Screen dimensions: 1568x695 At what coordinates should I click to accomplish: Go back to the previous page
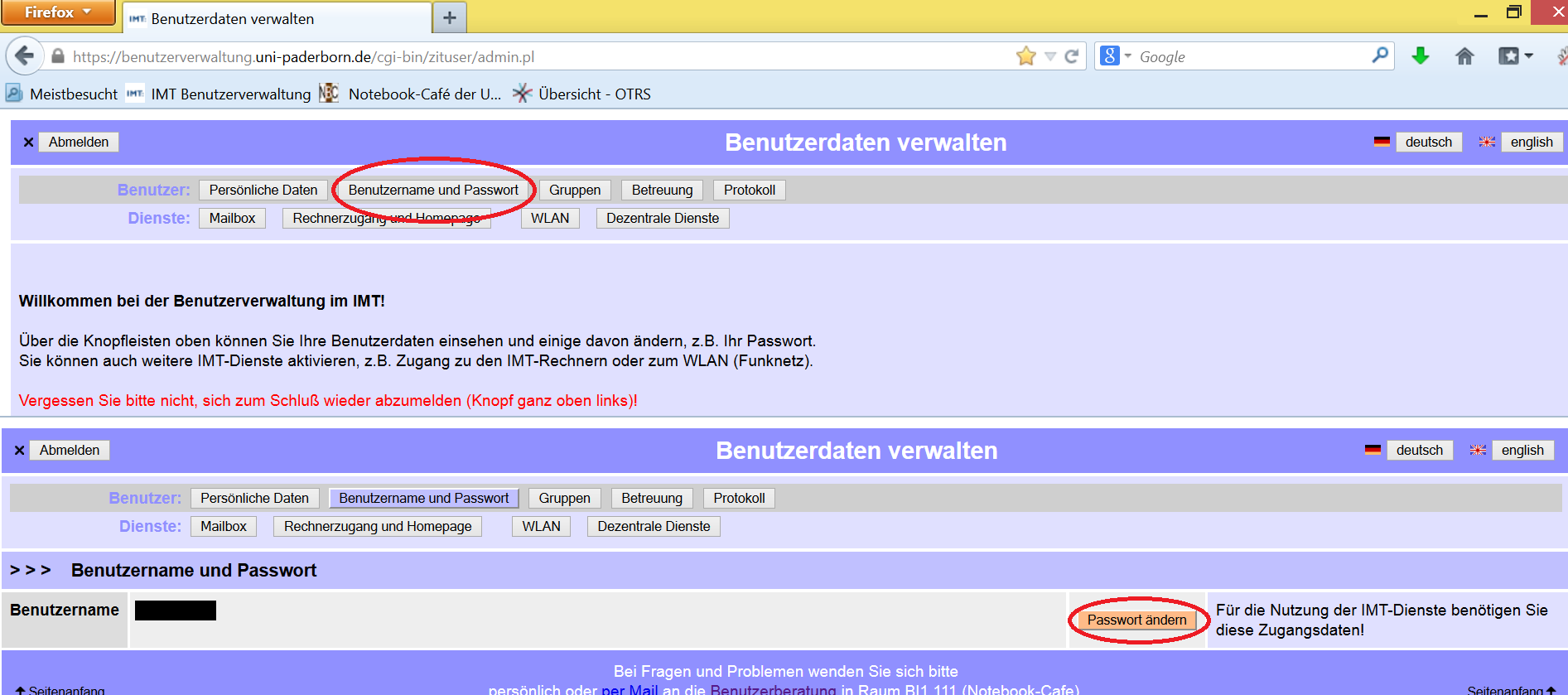tap(25, 56)
